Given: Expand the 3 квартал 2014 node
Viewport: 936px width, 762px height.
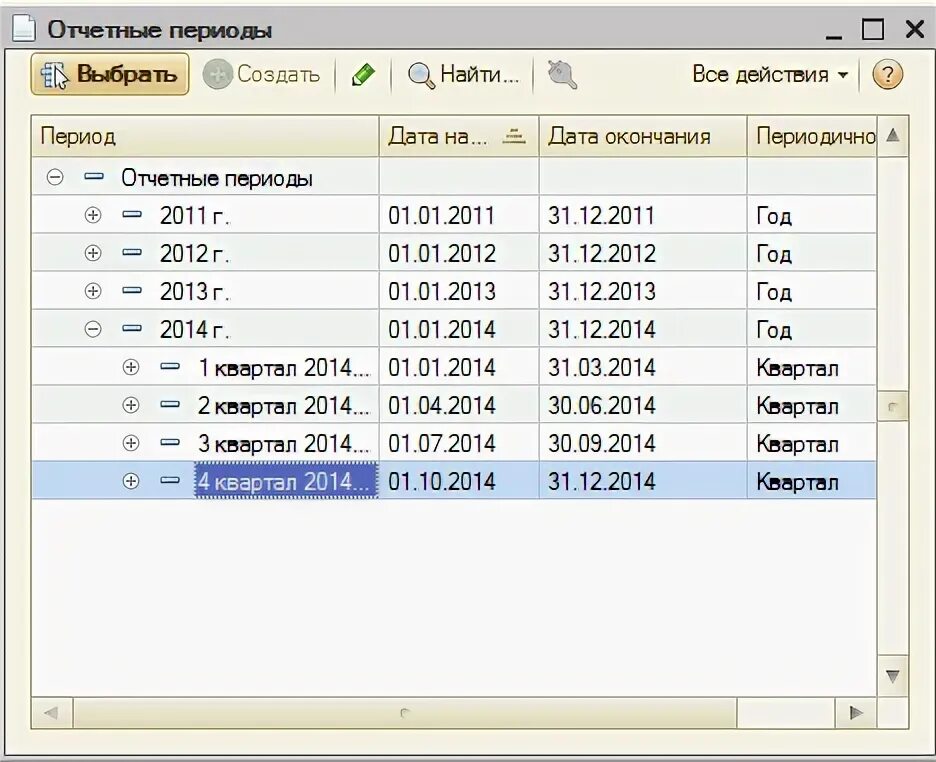Looking at the screenshot, I should [x=131, y=443].
